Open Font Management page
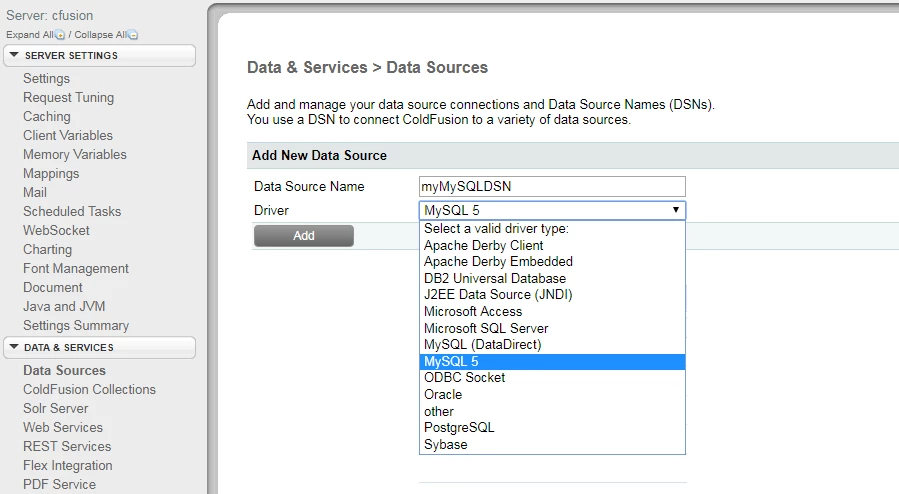 pyautogui.click(x=76, y=268)
